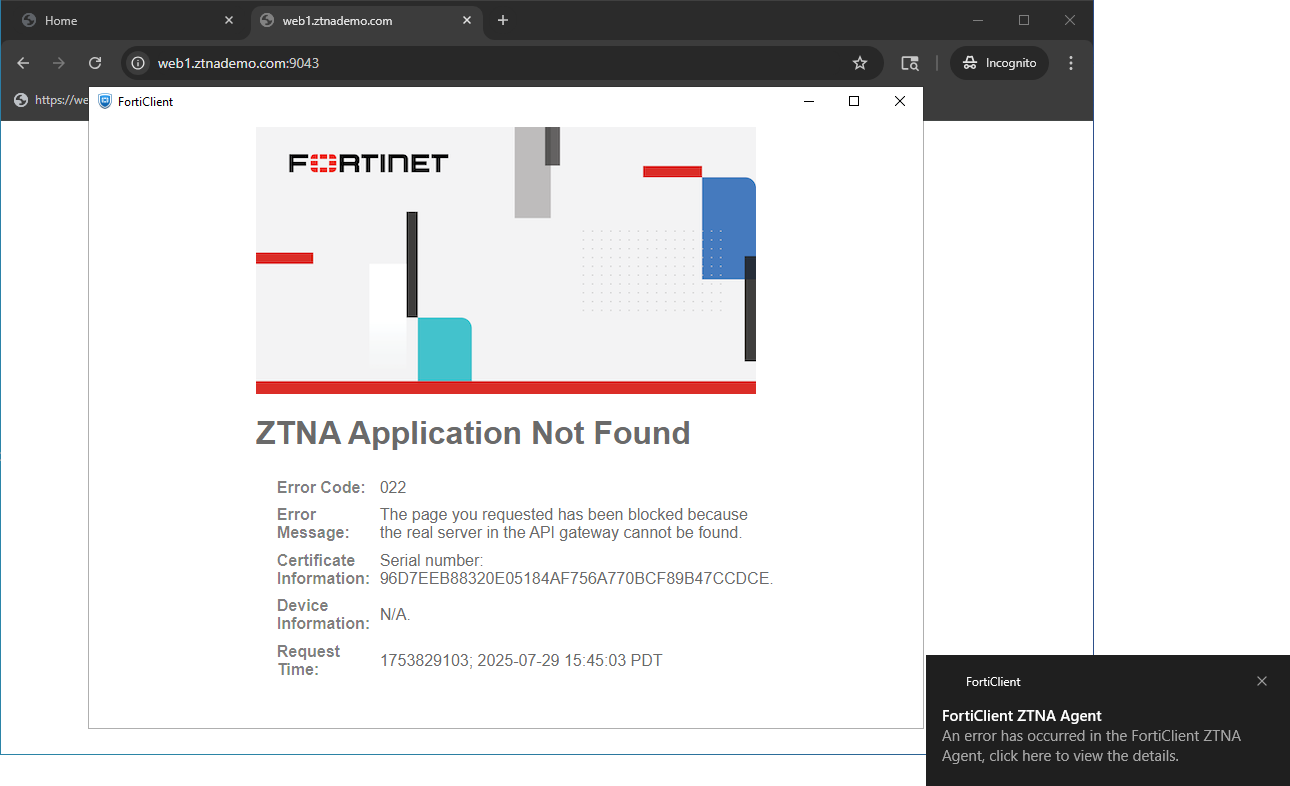This screenshot has height=786, width=1290.
Task: Click the Device Information N/A value
Action: click(x=395, y=615)
